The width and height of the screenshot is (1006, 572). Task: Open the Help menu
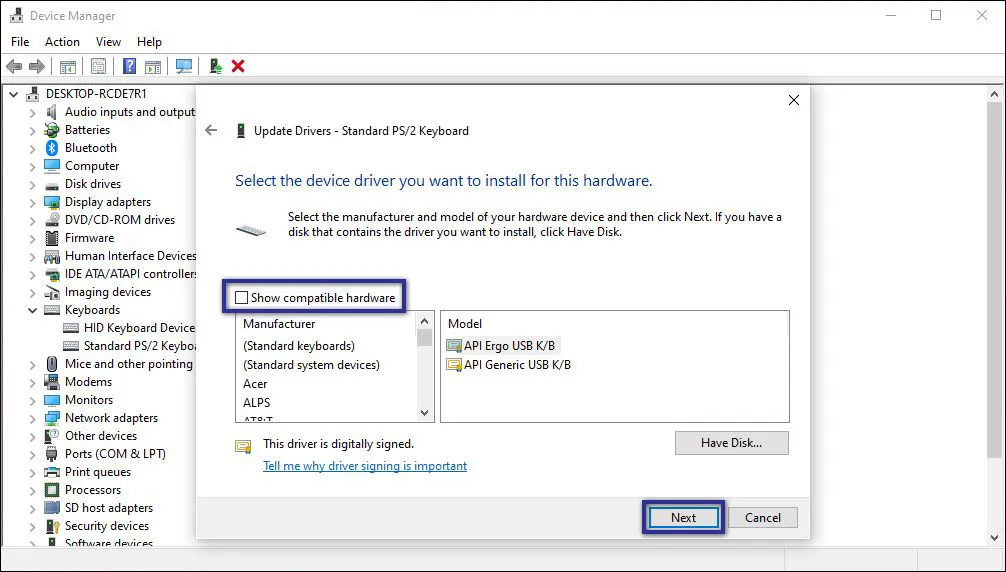click(x=149, y=42)
